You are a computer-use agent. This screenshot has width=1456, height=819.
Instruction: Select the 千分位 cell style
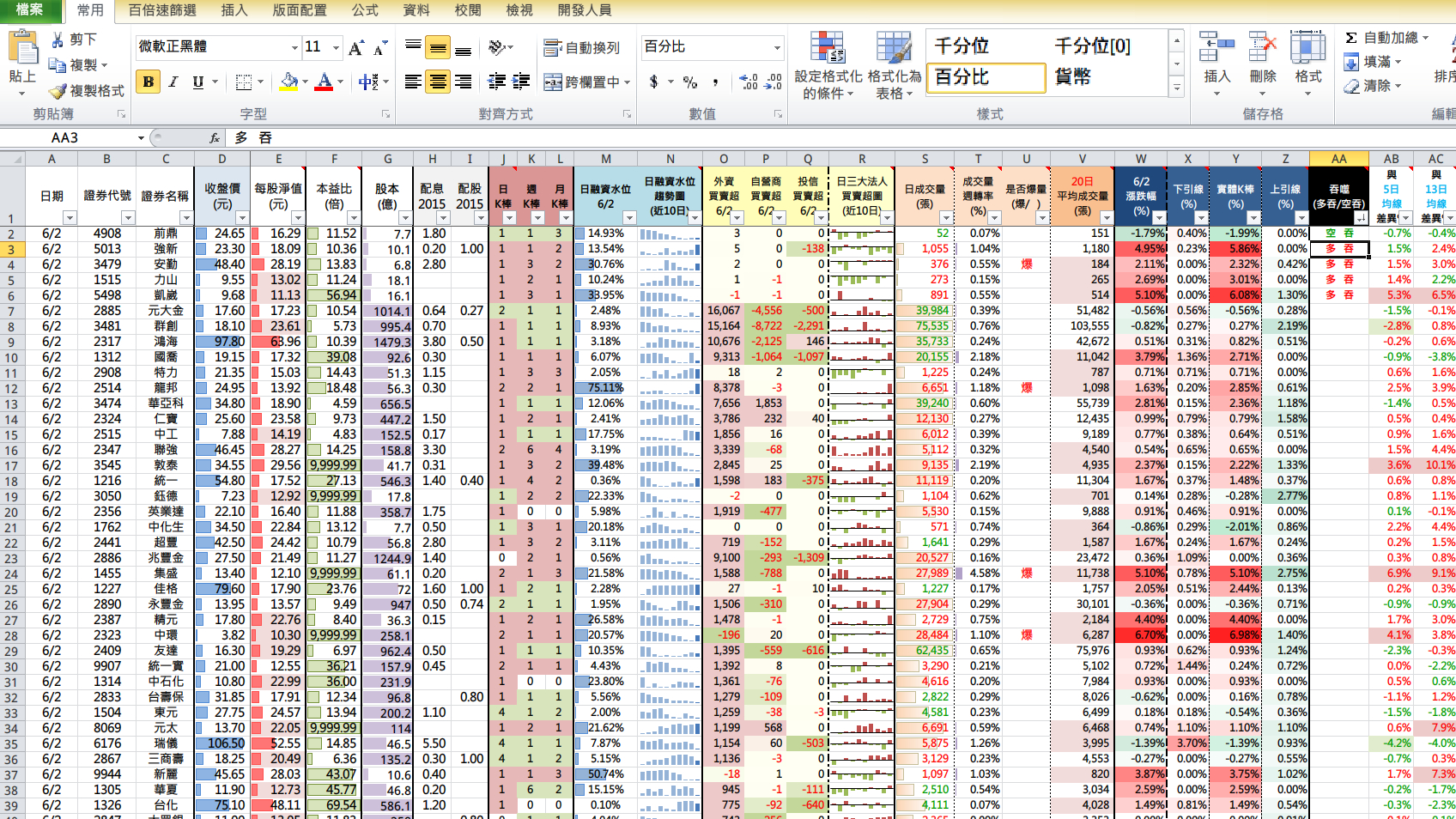[986, 45]
